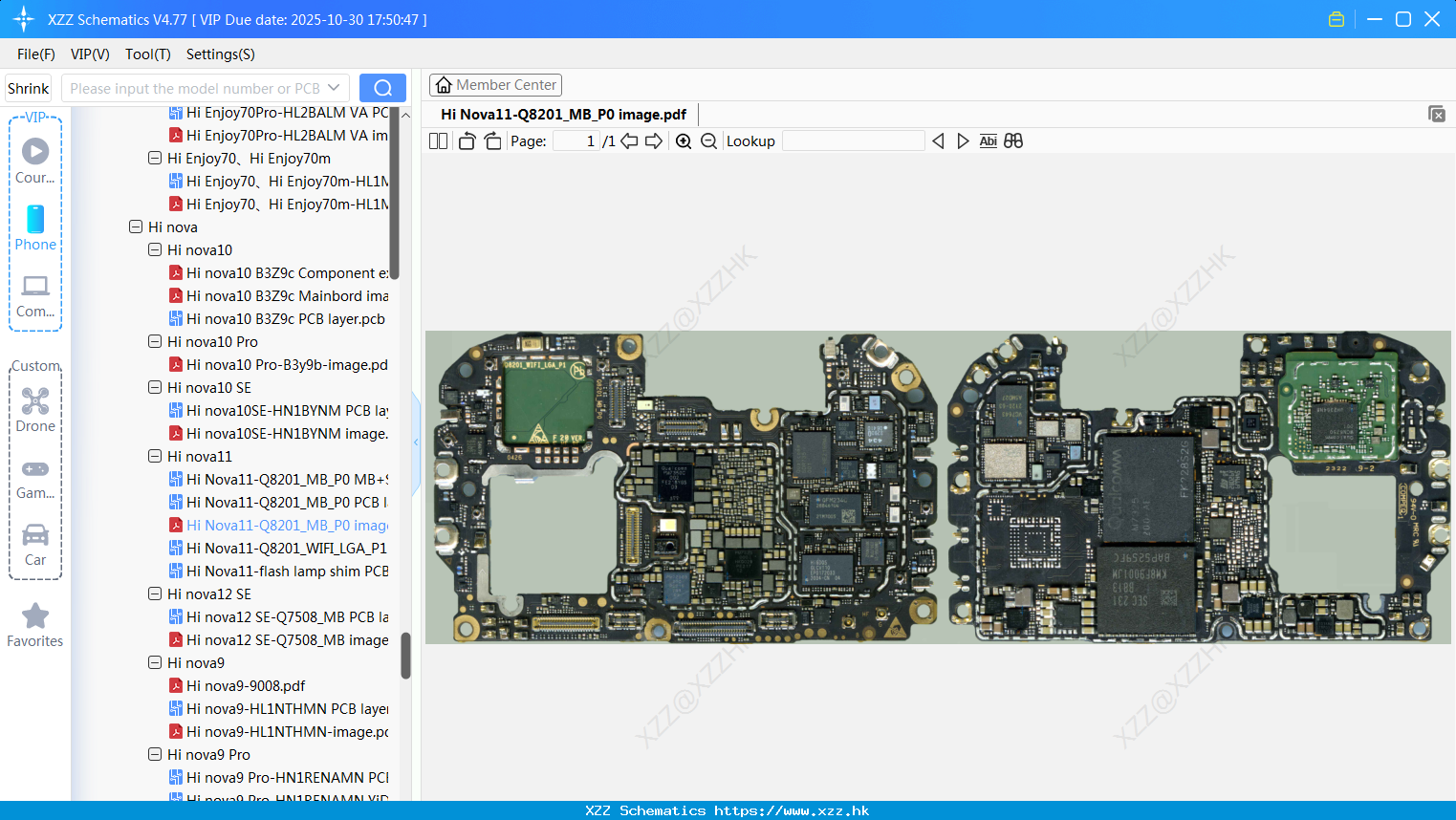
Task: Find previous lookup result
Action: coord(938,141)
